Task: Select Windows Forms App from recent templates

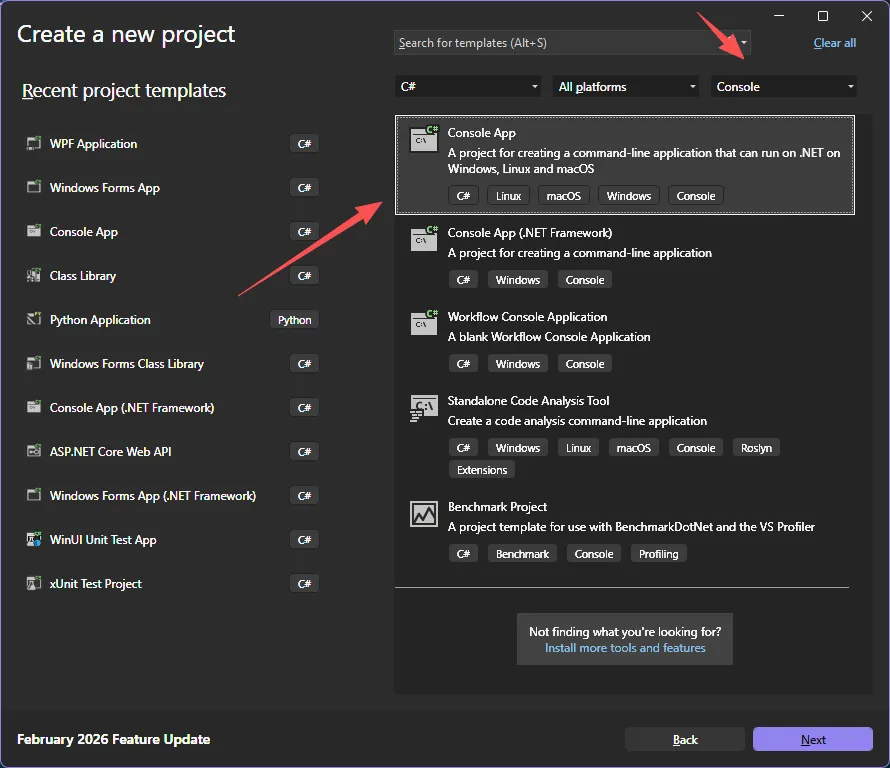Action: pos(172,187)
